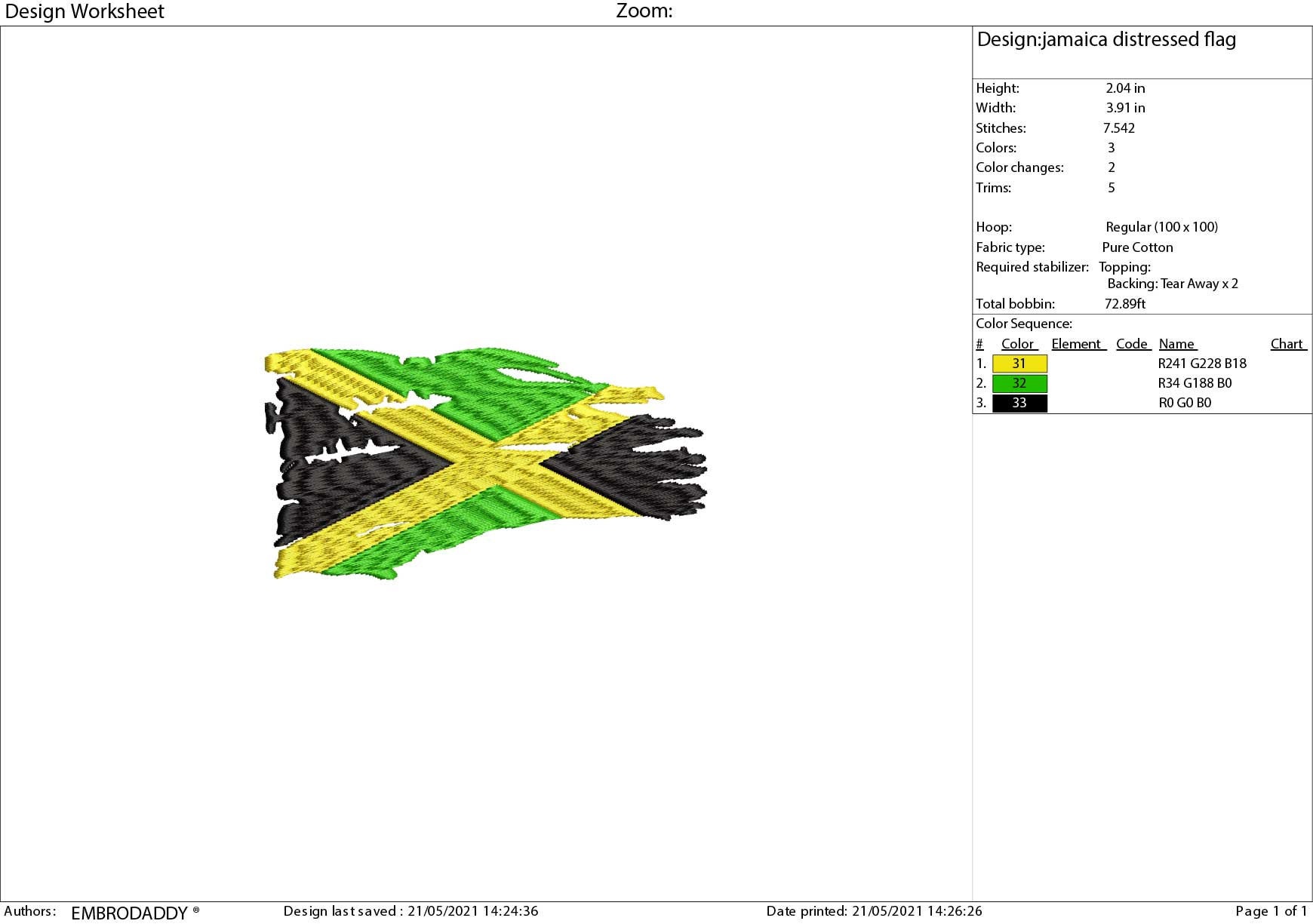Image resolution: width=1313 pixels, height=924 pixels.
Task: Click the Code column header
Action: 1133,344
